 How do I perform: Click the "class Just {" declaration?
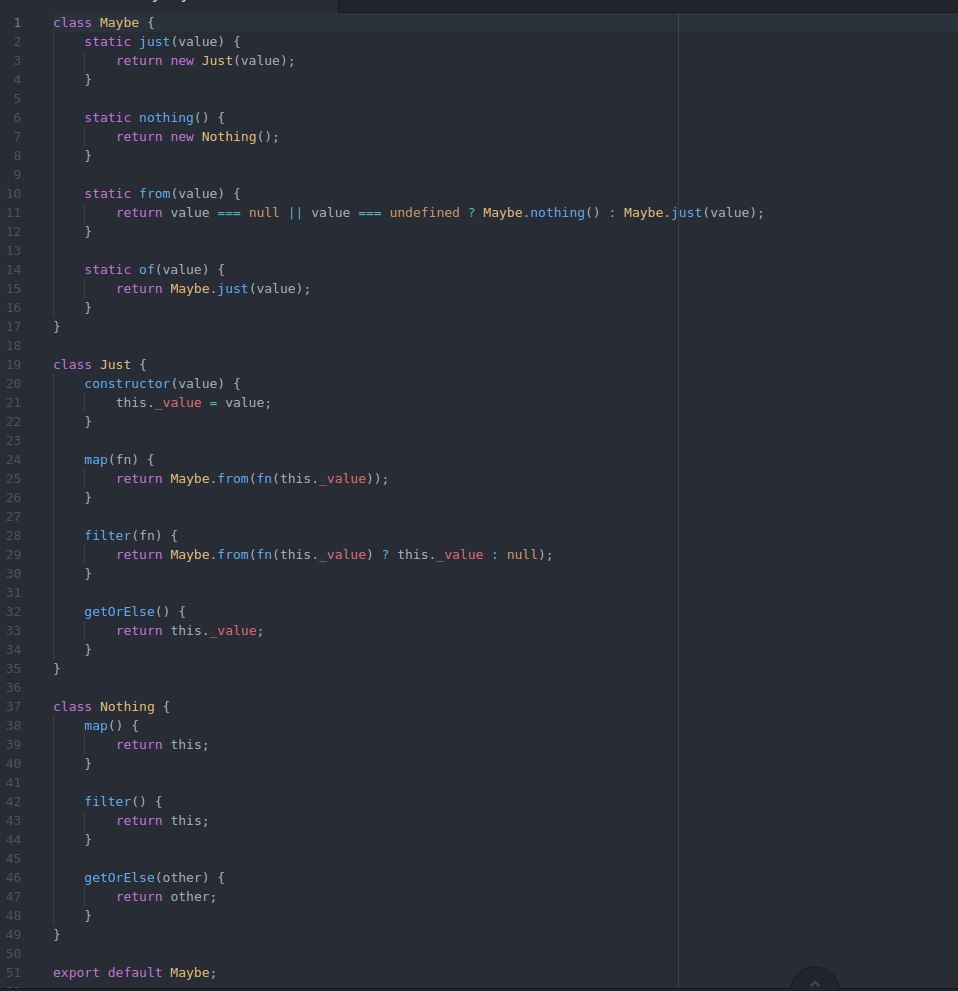pos(100,365)
